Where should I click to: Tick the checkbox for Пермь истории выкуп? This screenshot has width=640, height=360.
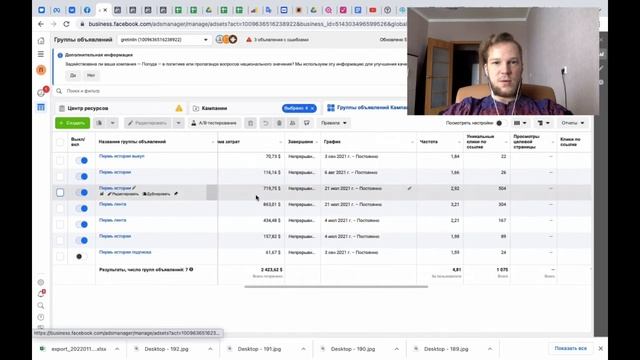click(x=60, y=160)
